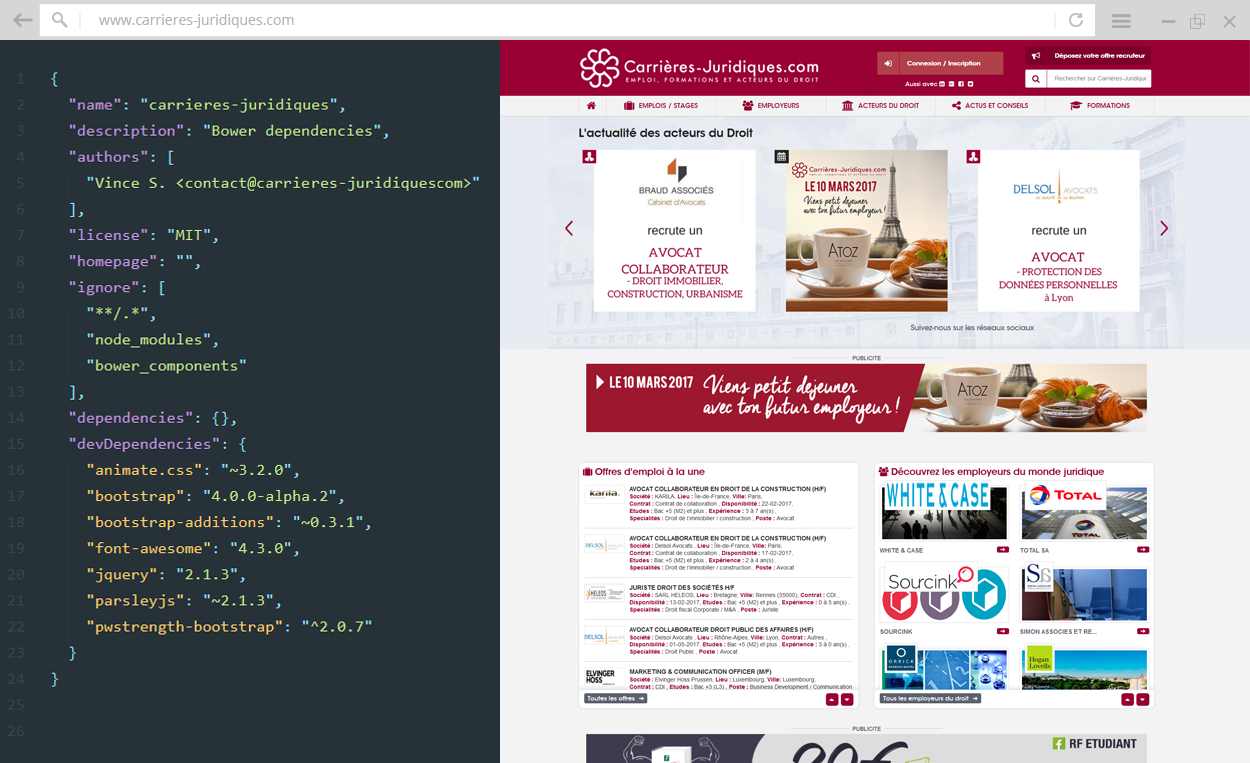Screen dimensions: 1250x763
Task: Open Delsol Avocats recruitment card
Action: point(1058,231)
